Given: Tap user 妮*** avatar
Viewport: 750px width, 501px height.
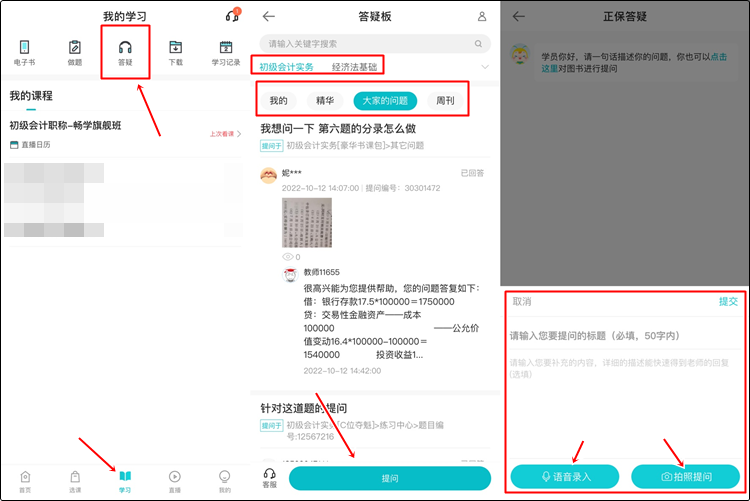Looking at the screenshot, I should click(268, 176).
